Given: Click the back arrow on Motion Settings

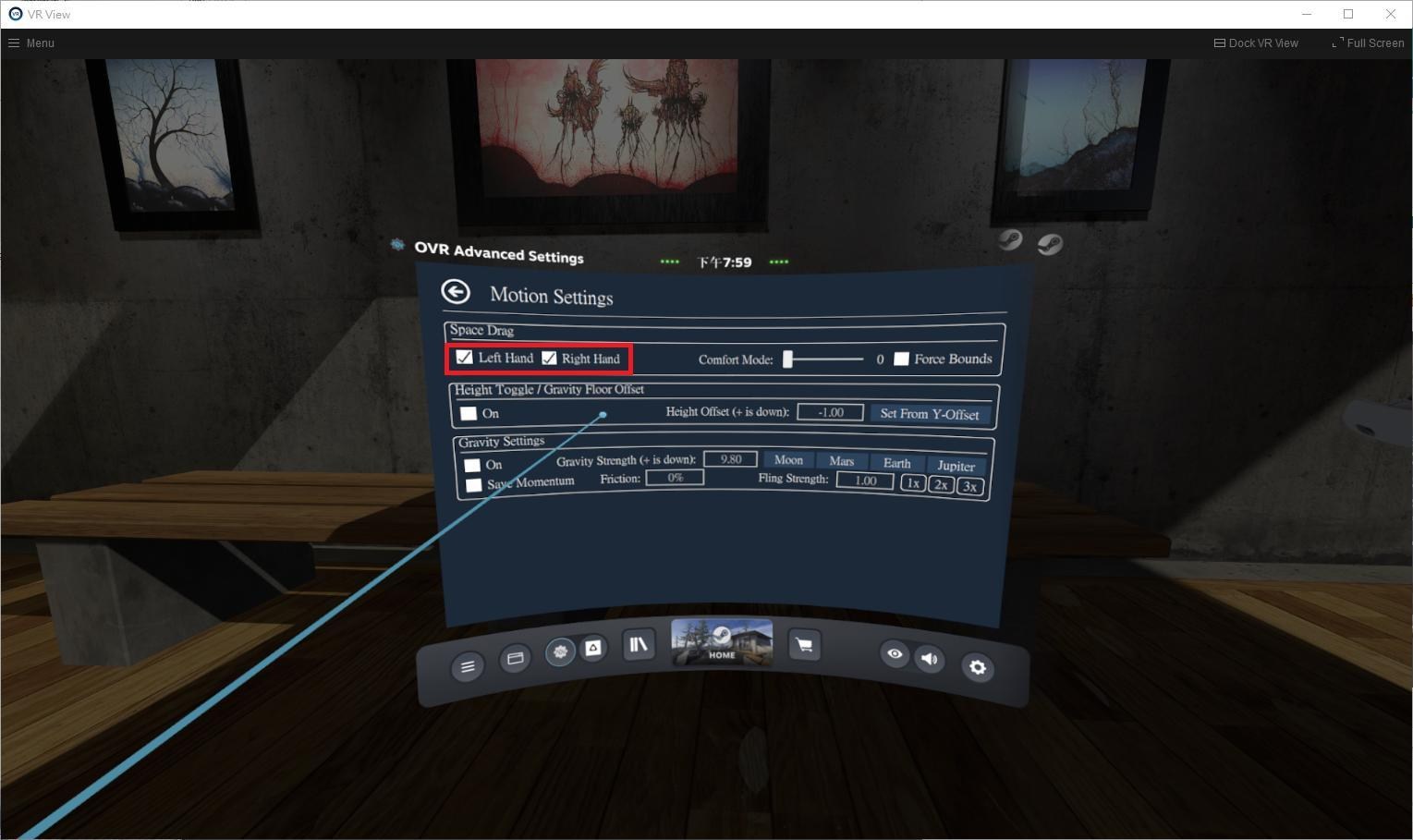Looking at the screenshot, I should click(x=456, y=291).
